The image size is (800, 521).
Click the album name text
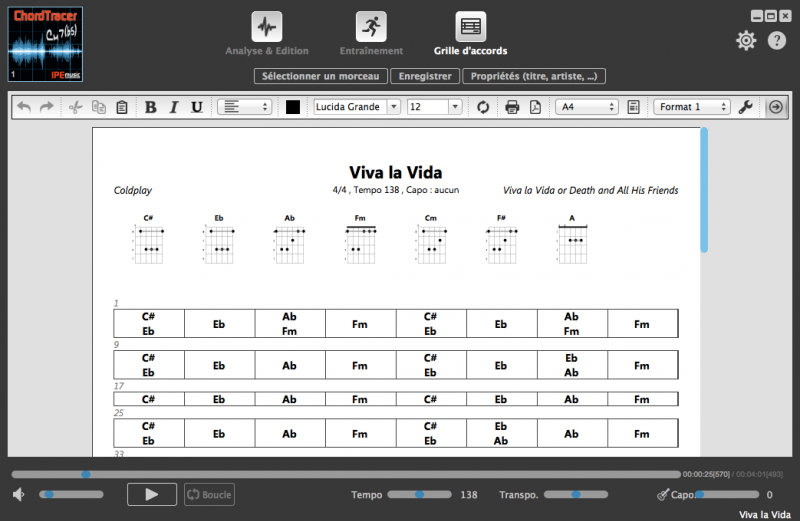590,190
